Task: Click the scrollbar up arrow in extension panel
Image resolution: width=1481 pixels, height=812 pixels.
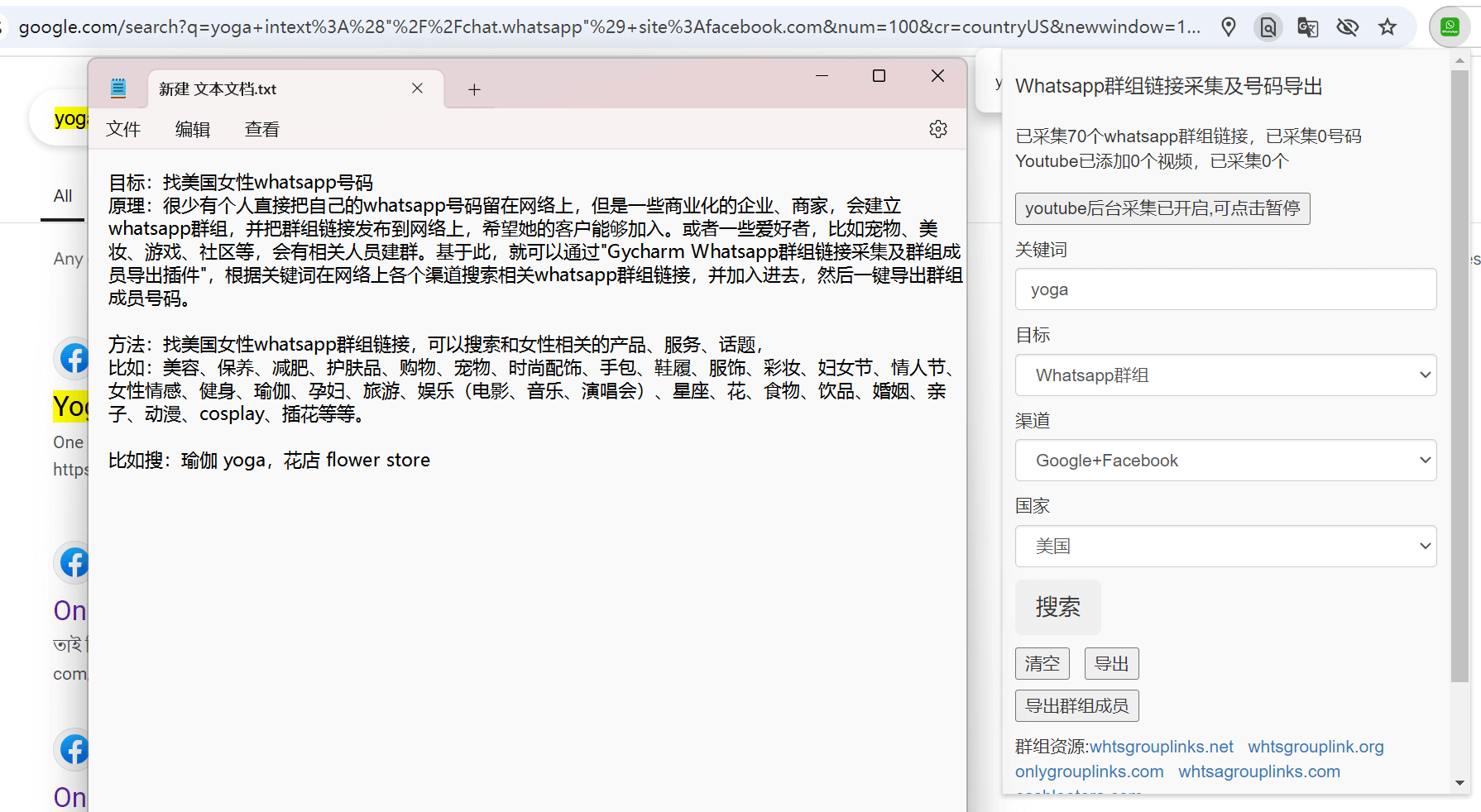Action: click(1459, 60)
